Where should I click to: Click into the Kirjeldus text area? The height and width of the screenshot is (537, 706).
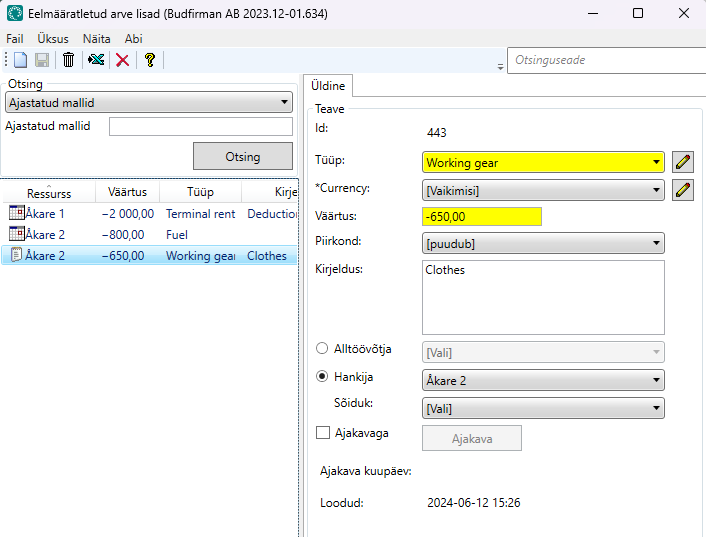coord(543,297)
